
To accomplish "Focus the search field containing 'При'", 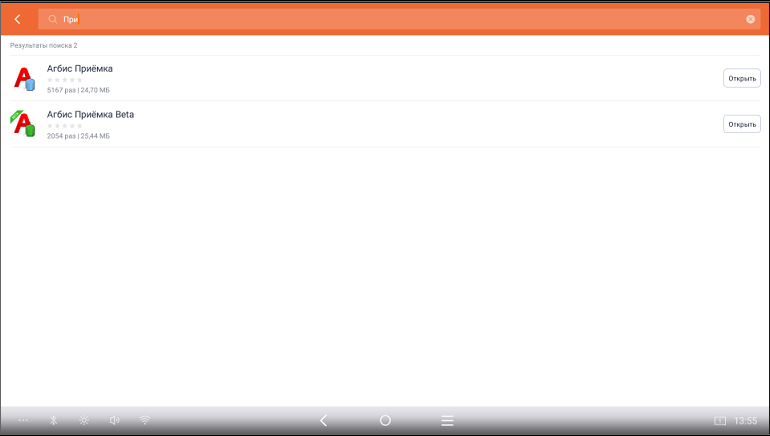I will tap(399, 19).
